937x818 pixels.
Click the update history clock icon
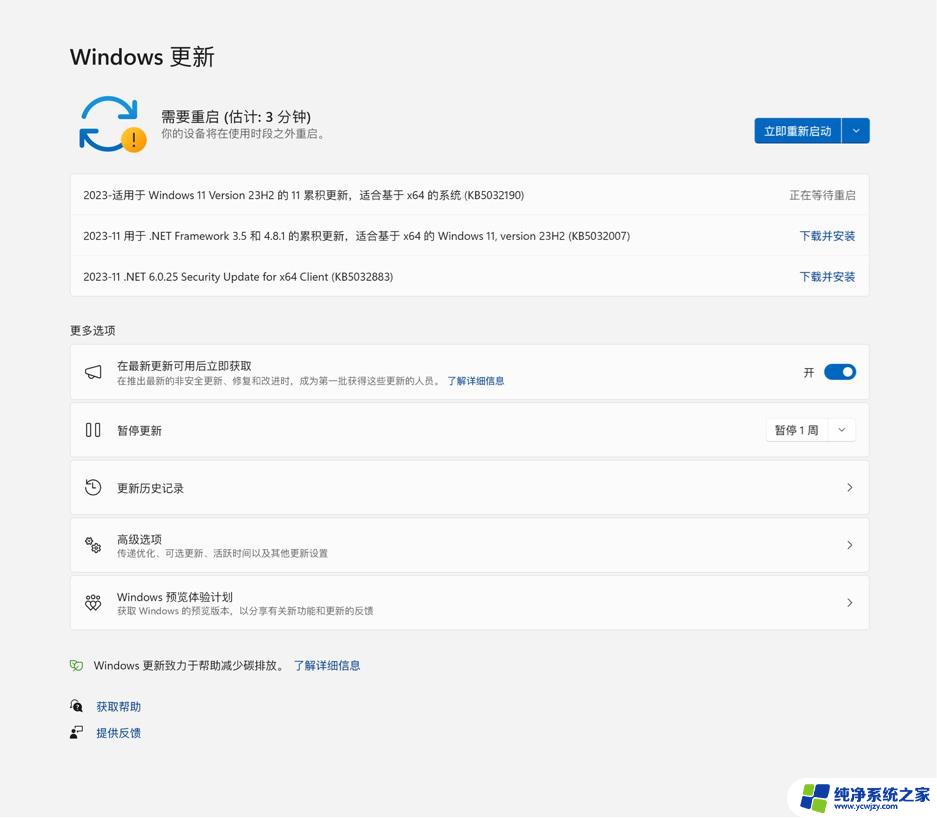(93, 488)
